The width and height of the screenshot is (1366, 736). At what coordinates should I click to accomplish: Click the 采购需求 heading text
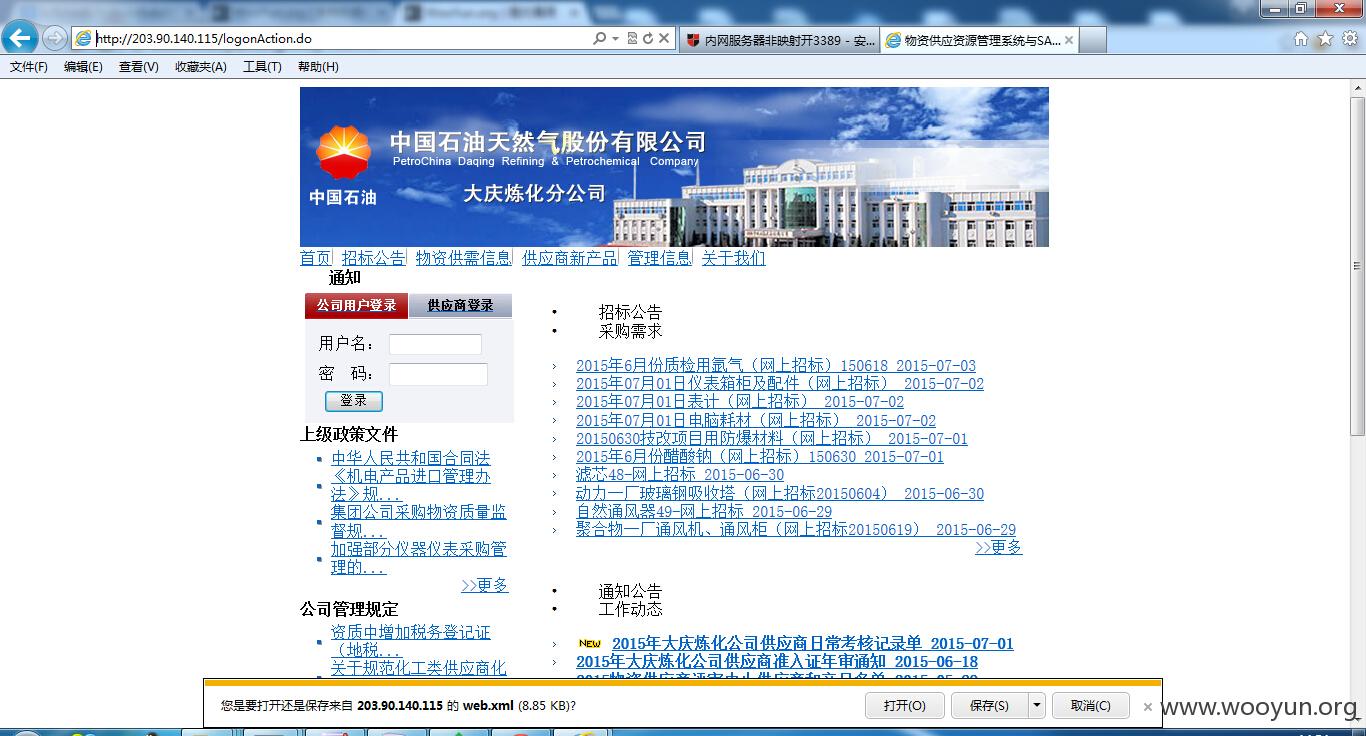pos(630,331)
